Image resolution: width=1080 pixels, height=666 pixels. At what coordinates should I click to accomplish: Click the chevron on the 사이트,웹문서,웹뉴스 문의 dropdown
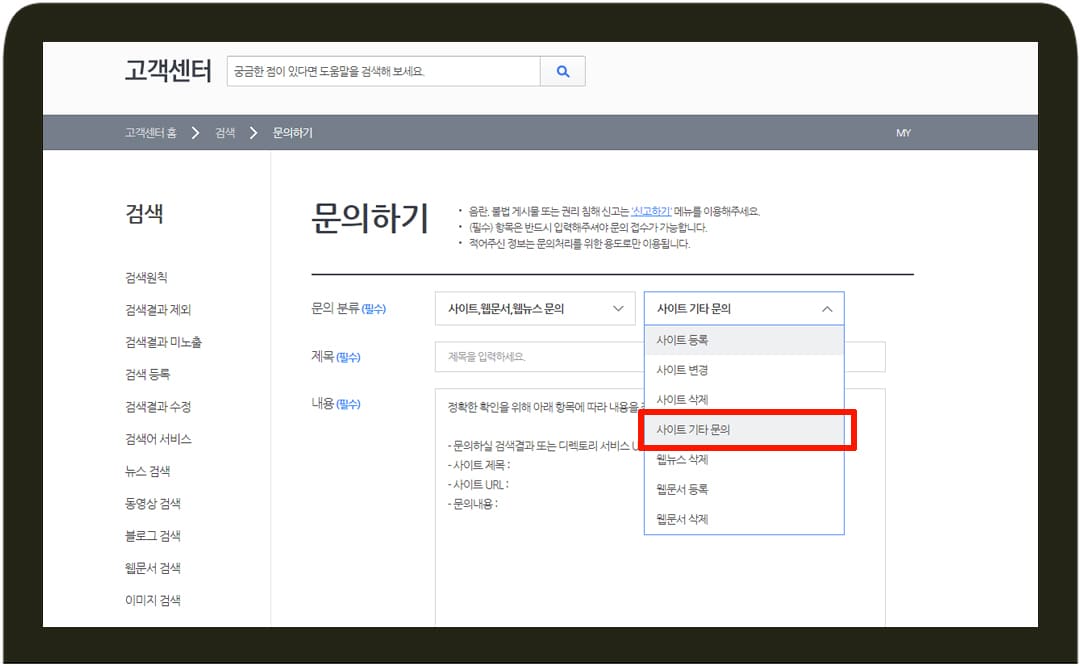click(617, 308)
